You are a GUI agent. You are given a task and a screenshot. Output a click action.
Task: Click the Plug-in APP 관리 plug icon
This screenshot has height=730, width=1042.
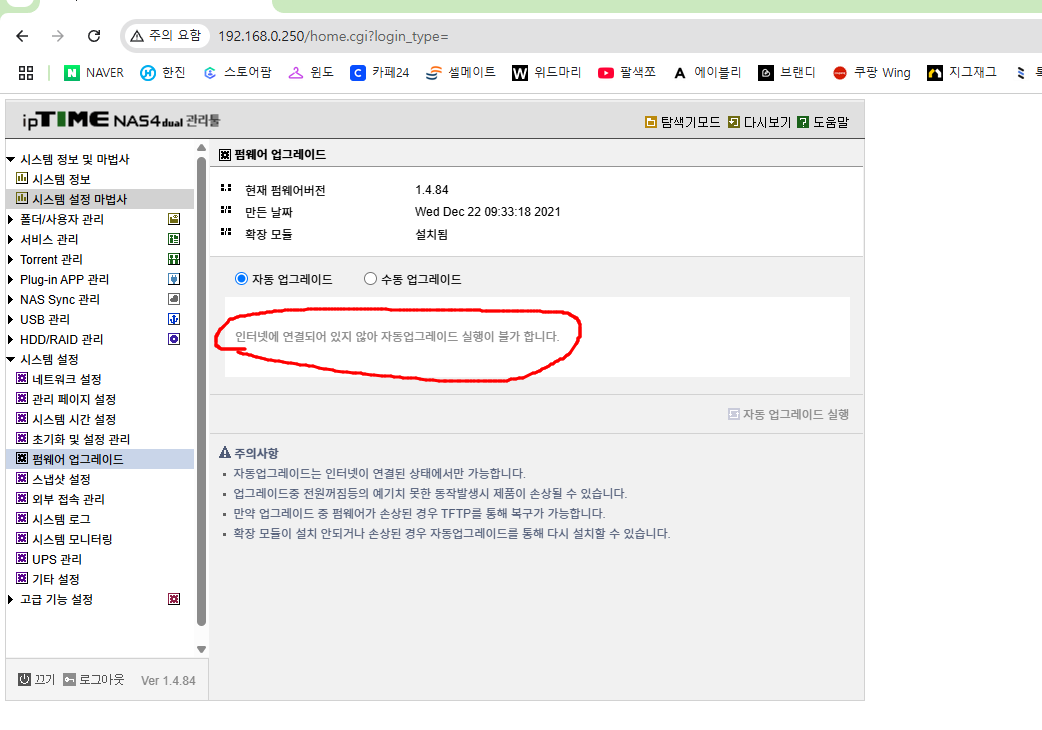click(174, 279)
